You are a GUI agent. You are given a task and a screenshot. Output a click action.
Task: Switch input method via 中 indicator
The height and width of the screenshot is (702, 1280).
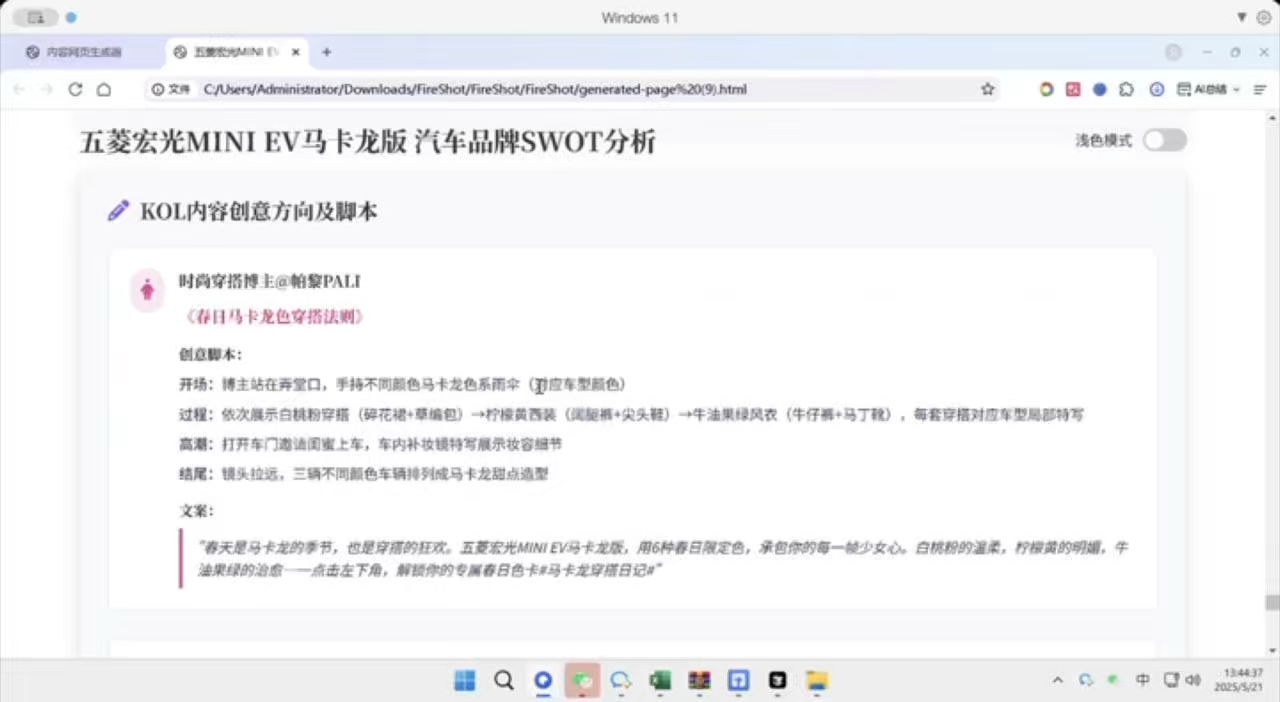pos(1143,680)
